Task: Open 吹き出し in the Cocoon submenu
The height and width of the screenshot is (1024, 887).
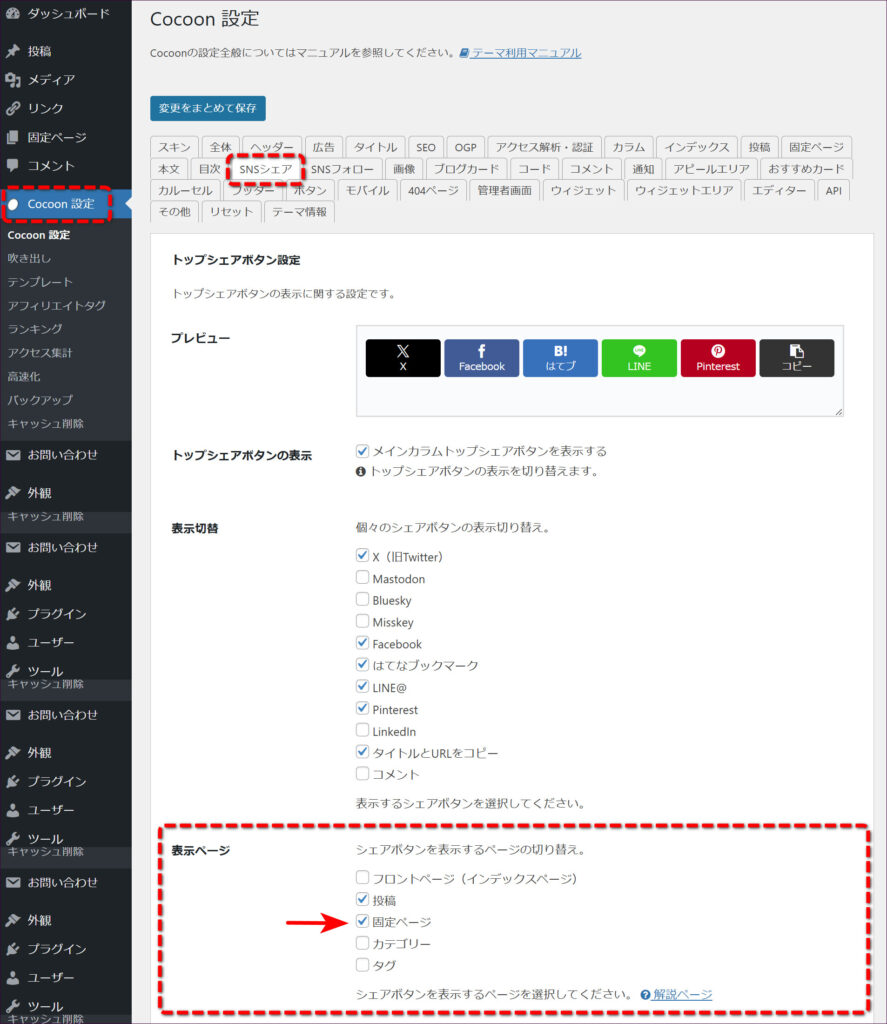Action: point(29,258)
